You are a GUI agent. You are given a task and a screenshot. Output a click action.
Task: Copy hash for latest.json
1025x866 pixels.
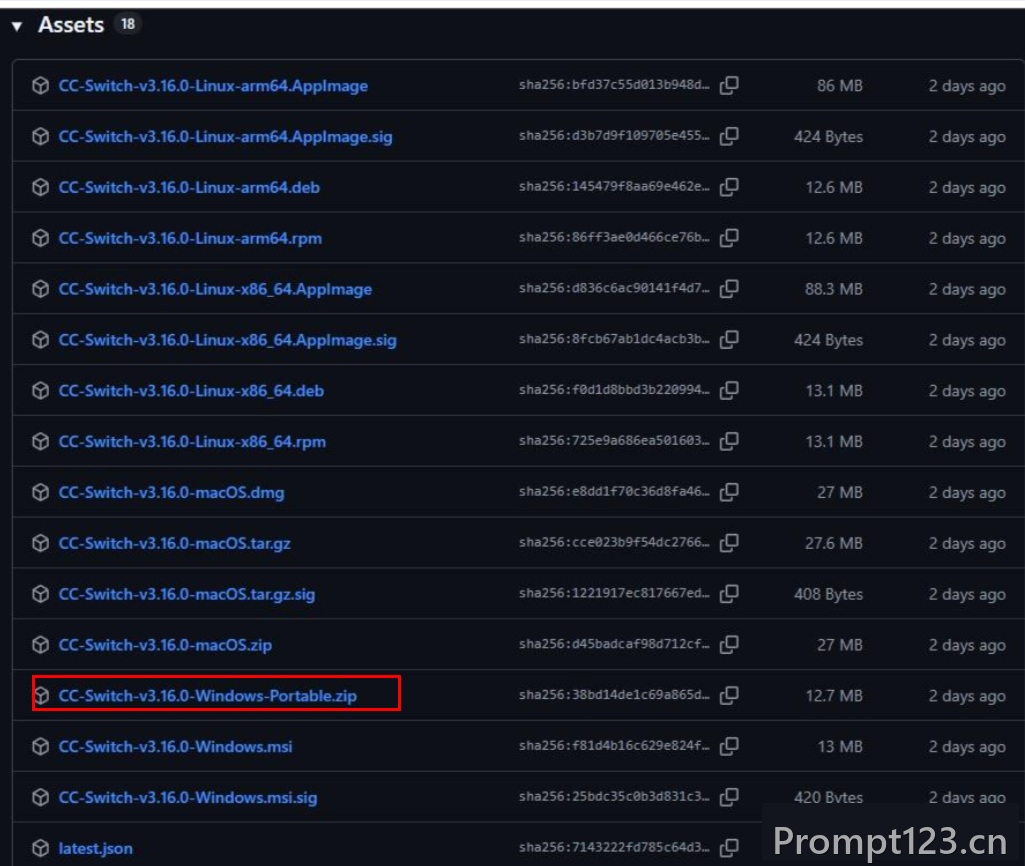729,848
